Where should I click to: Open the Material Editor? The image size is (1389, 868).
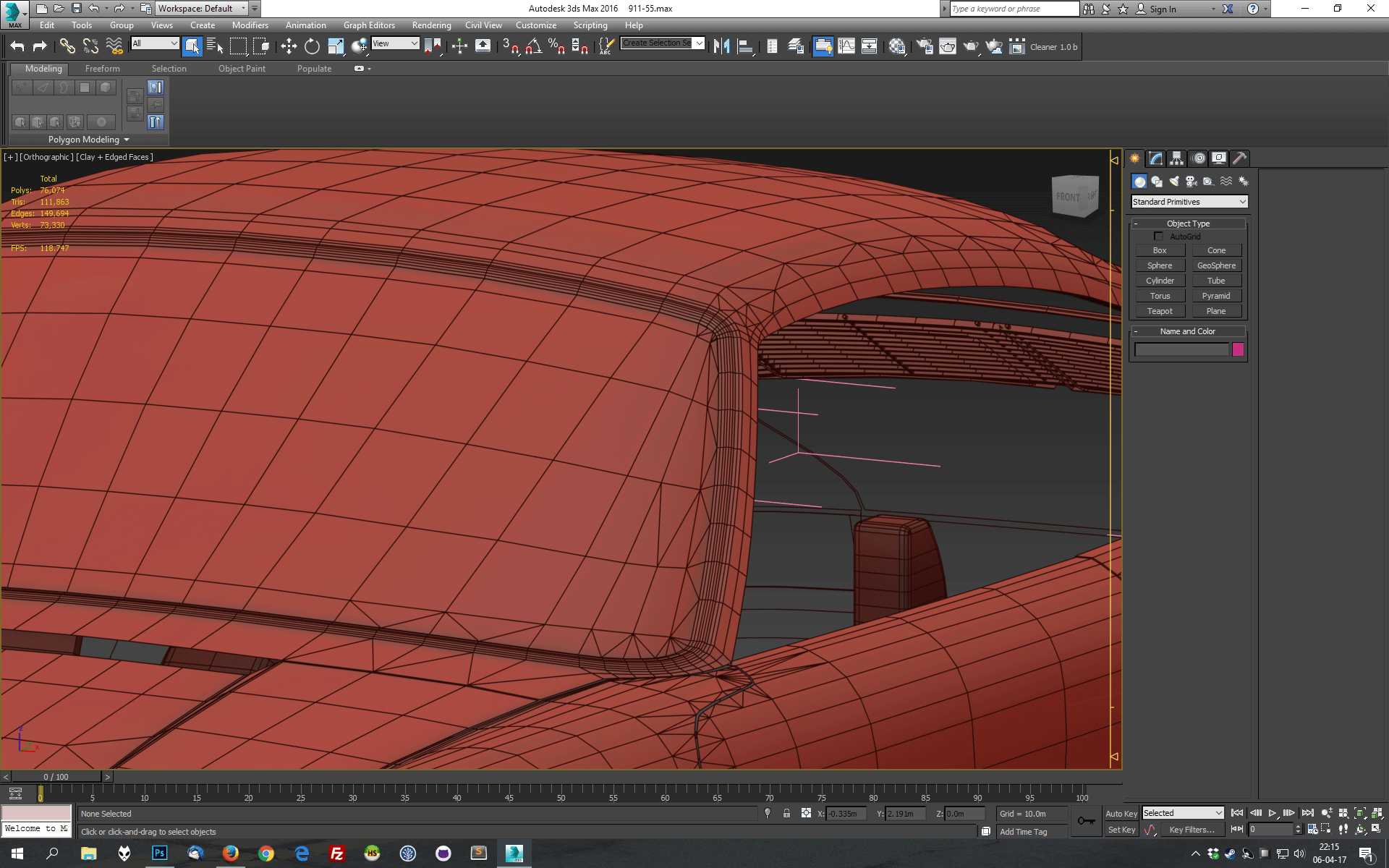coord(897,47)
